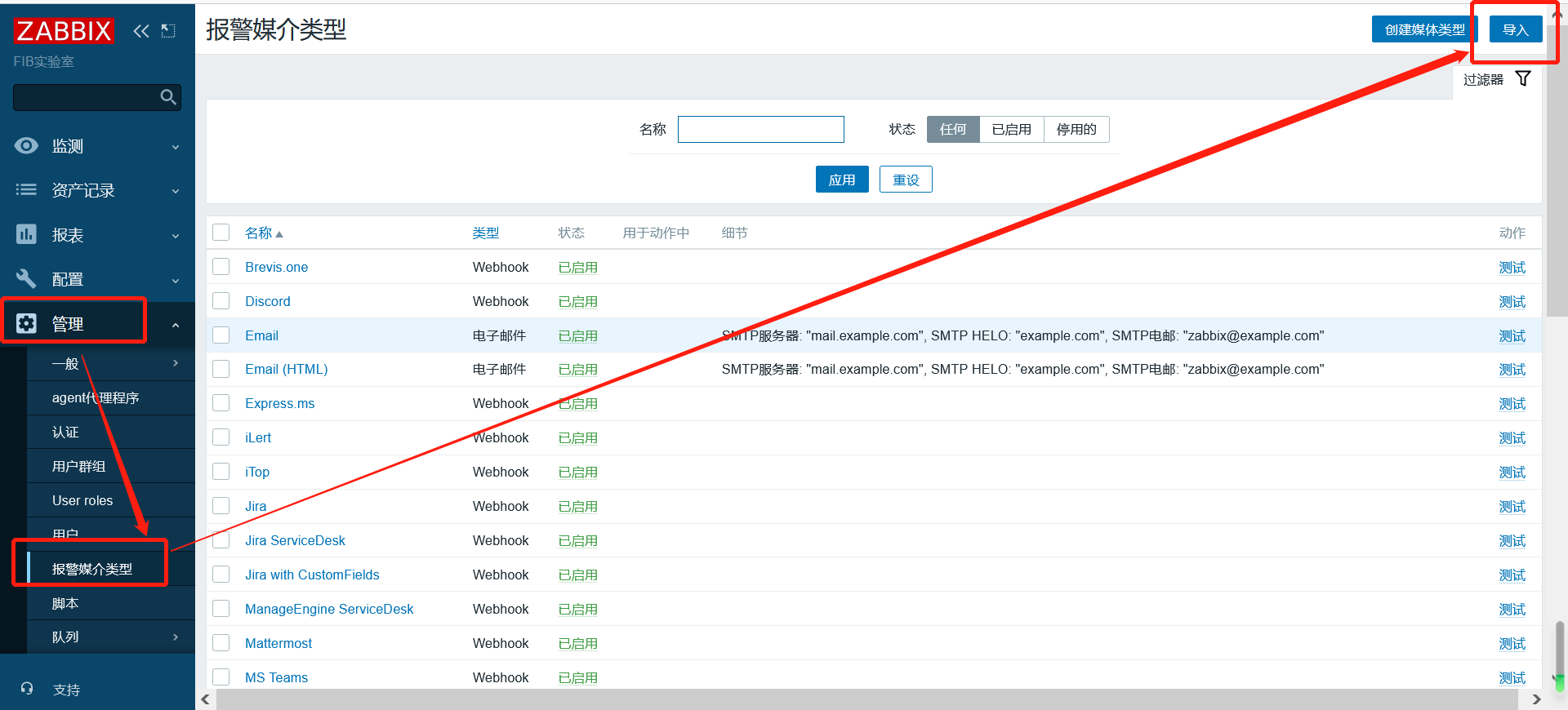
Task: Tick the select-all checkbox in the table header
Action: (220, 232)
